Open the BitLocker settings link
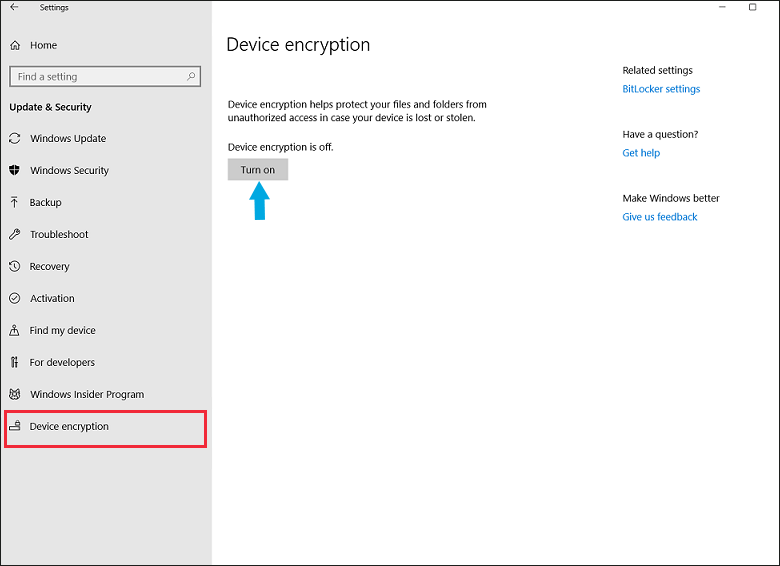780x566 pixels. click(x=661, y=89)
